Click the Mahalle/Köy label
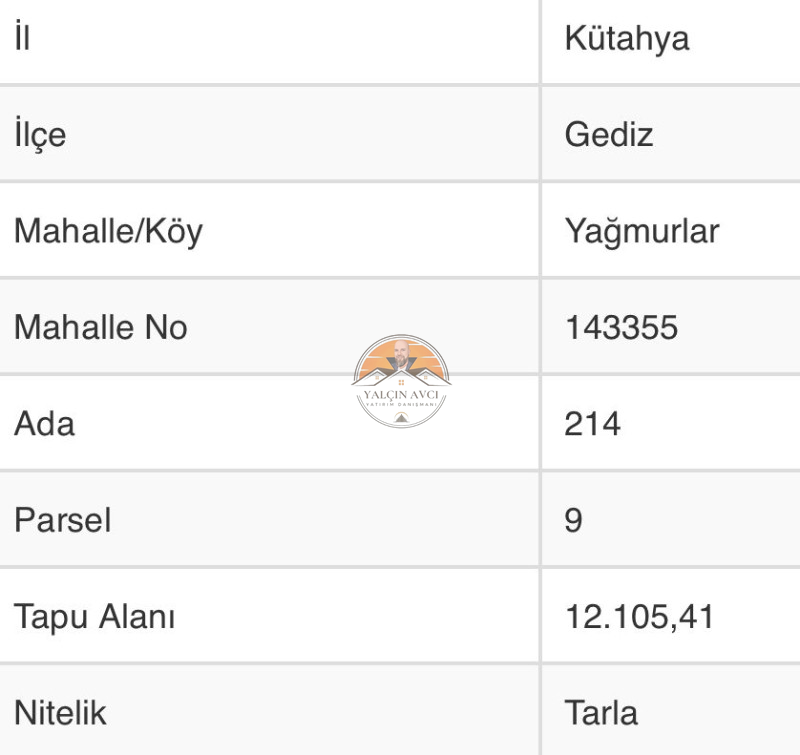The width and height of the screenshot is (800, 755). coord(108,231)
